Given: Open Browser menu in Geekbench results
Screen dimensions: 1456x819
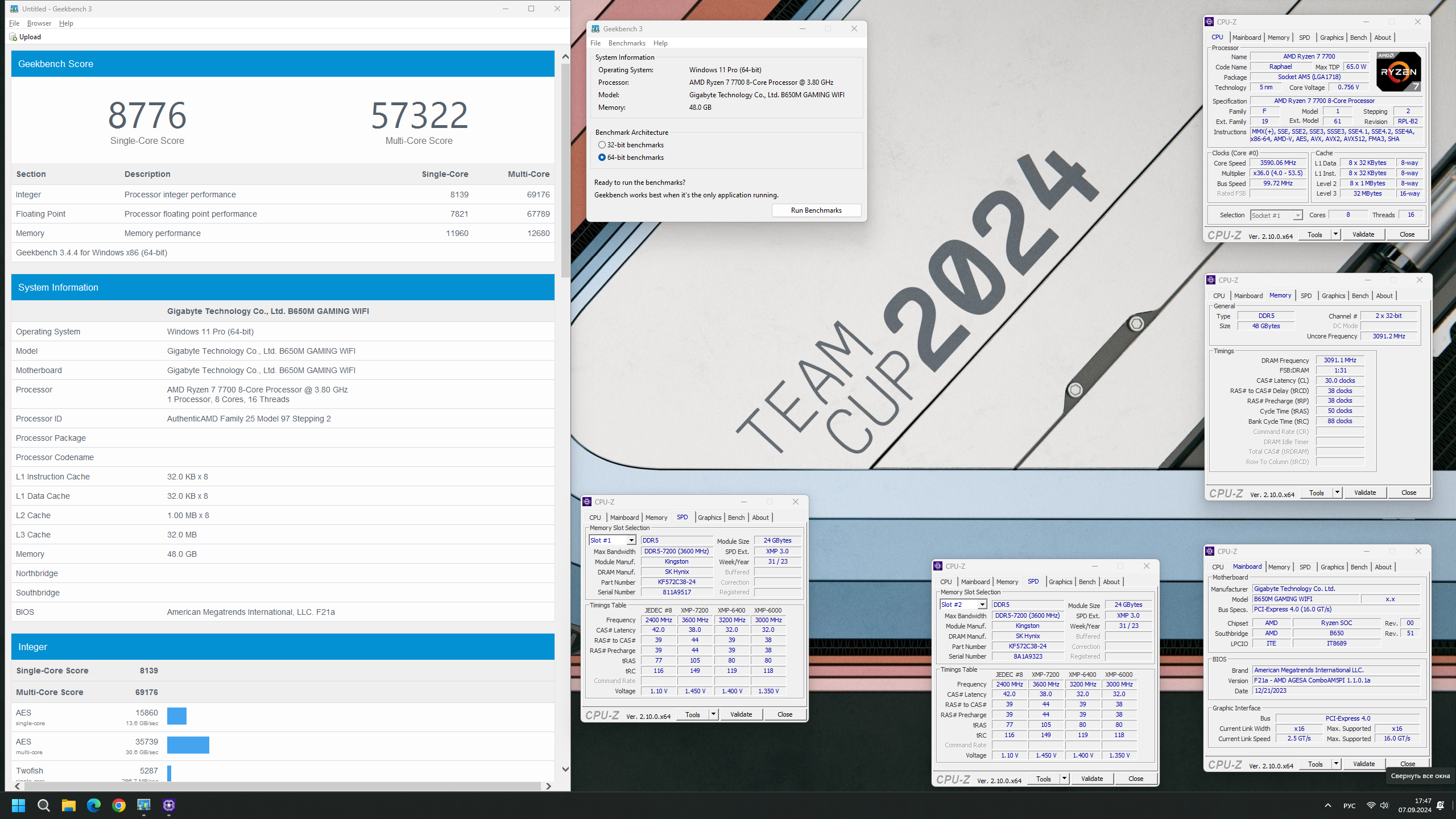Looking at the screenshot, I should tap(39, 23).
